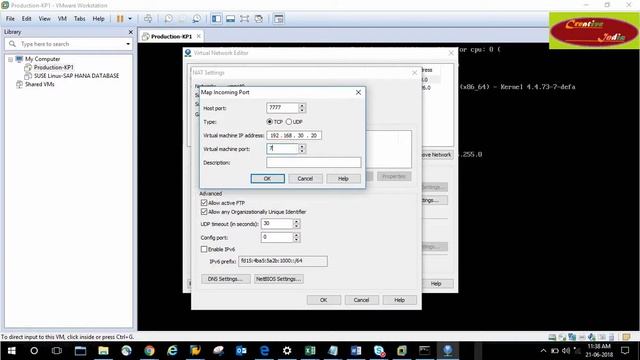Decrease UDP timeout with the down arrow
The image size is (640, 360).
[297, 227]
